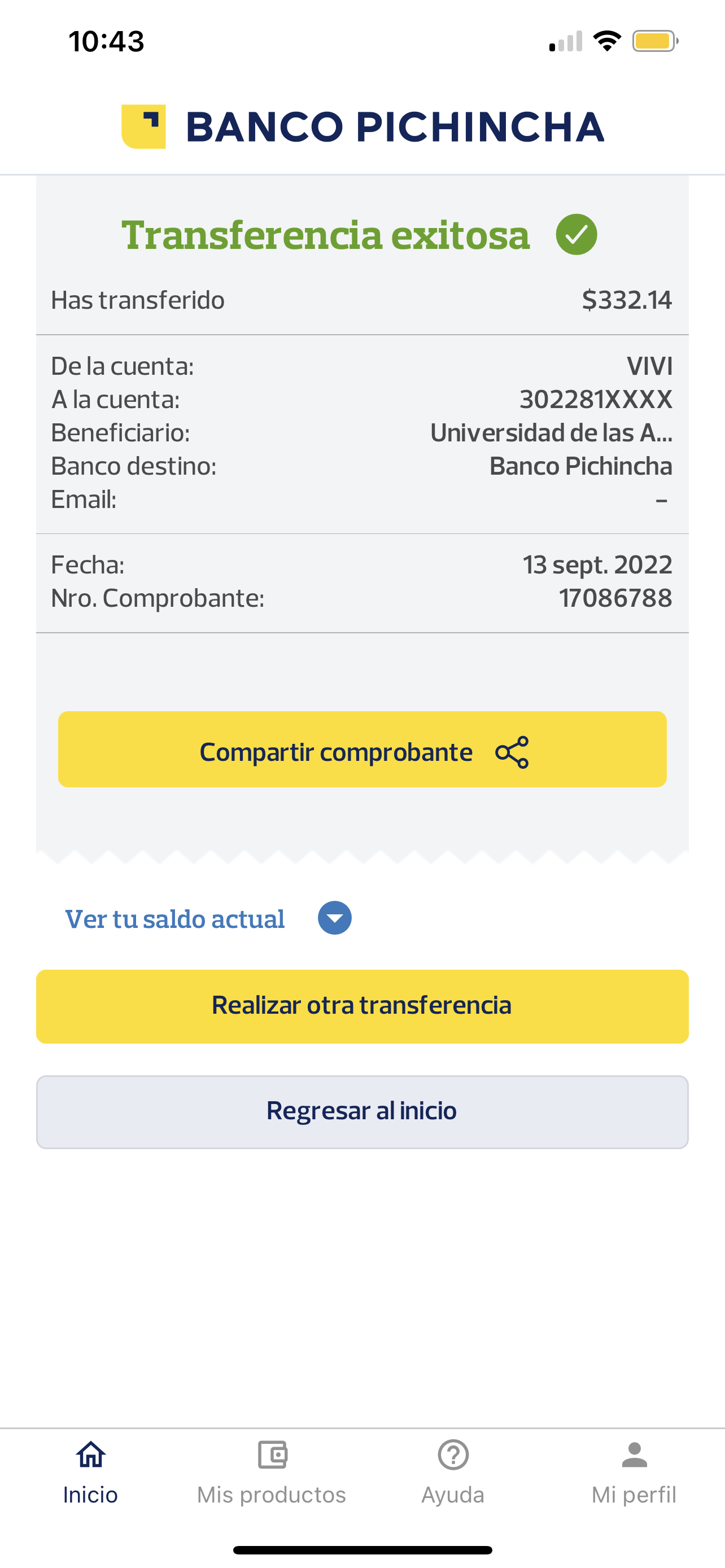The image size is (725, 1568).
Task: Tap the Ver tu saldo actual link
Action: [174, 919]
